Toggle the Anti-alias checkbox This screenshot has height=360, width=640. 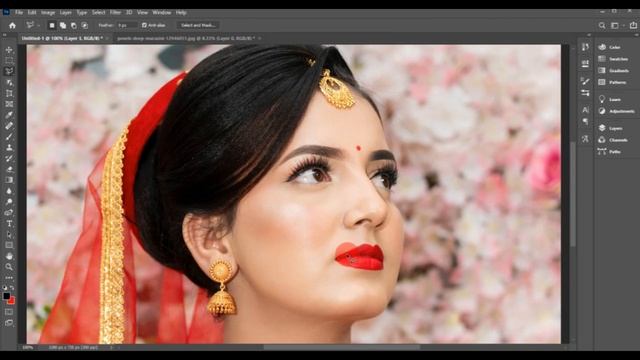click(x=144, y=25)
